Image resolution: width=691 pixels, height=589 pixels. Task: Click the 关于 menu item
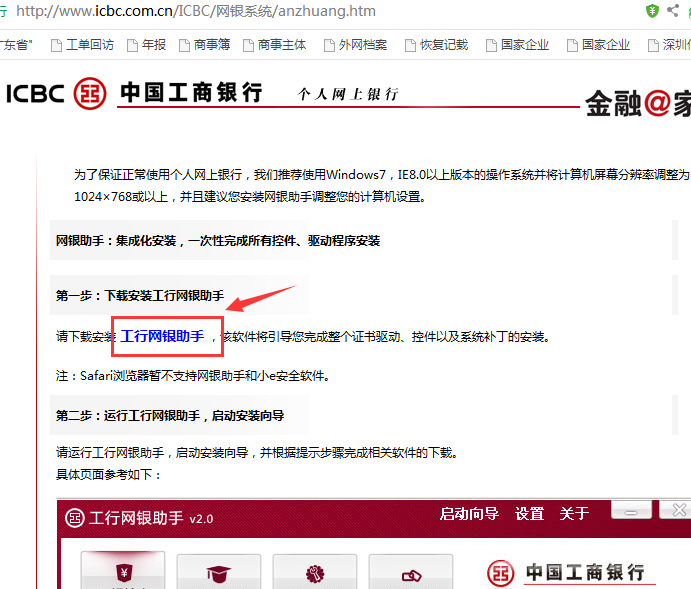click(x=574, y=514)
